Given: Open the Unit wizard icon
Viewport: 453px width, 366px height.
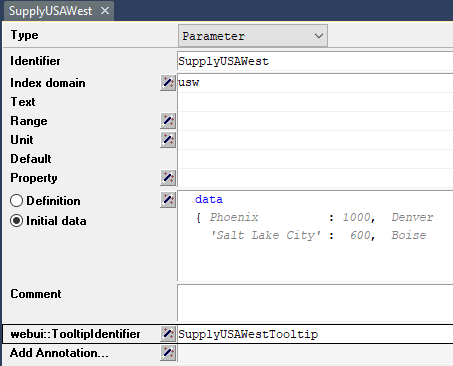Looking at the screenshot, I should coord(168,140).
